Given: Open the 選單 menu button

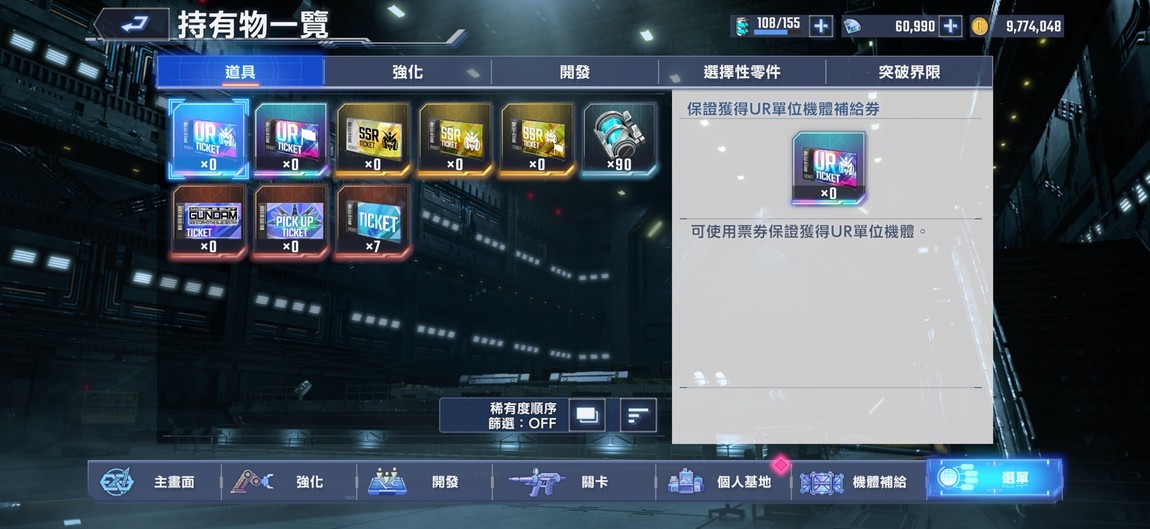Looking at the screenshot, I should click(x=995, y=479).
